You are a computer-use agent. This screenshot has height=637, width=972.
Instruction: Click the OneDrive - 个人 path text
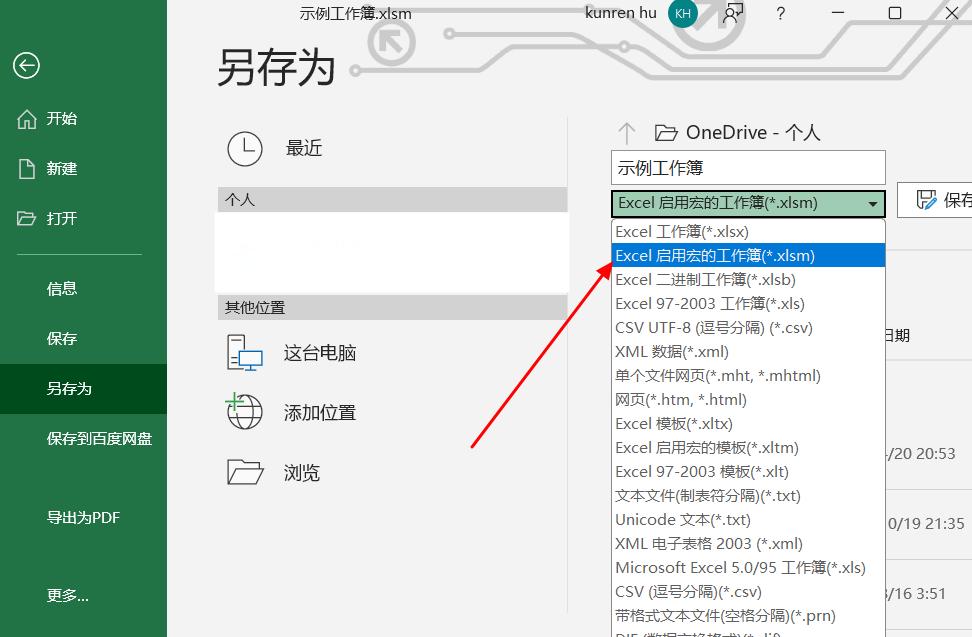[x=753, y=133]
